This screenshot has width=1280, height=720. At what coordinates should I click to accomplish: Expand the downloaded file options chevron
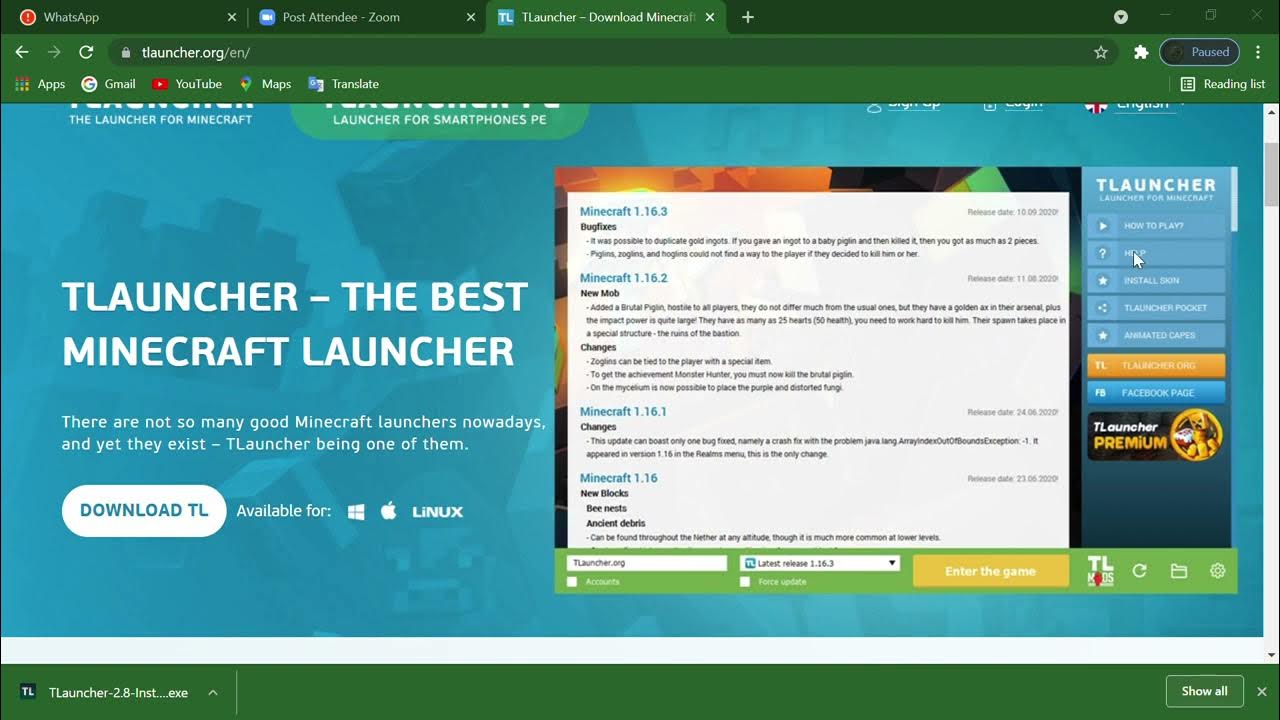(x=213, y=692)
